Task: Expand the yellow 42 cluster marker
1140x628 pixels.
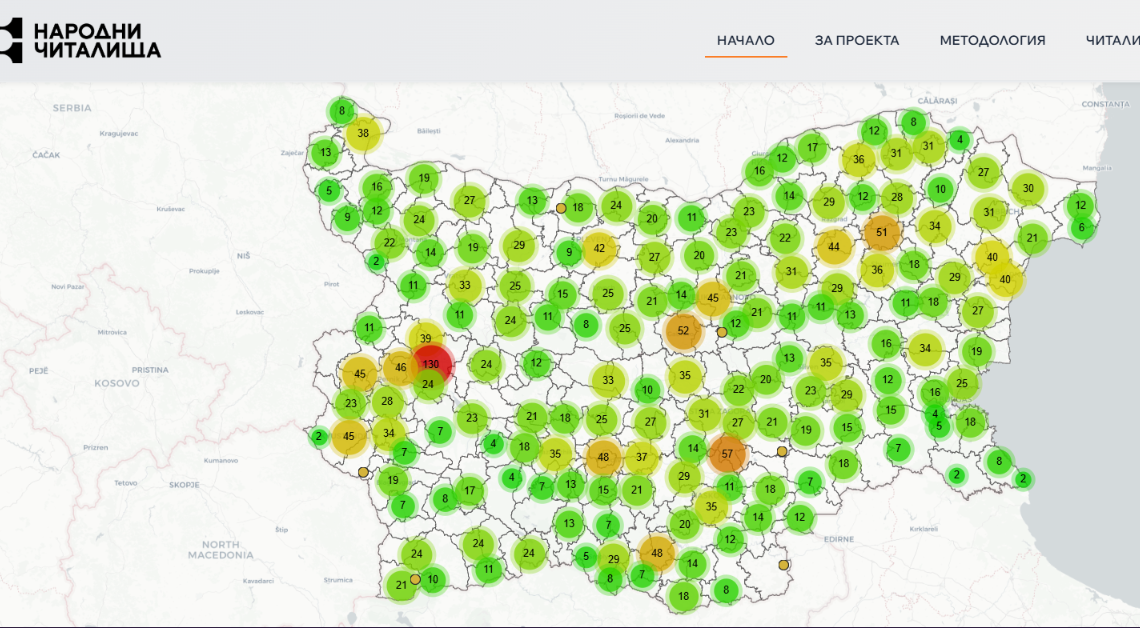Action: click(x=599, y=249)
